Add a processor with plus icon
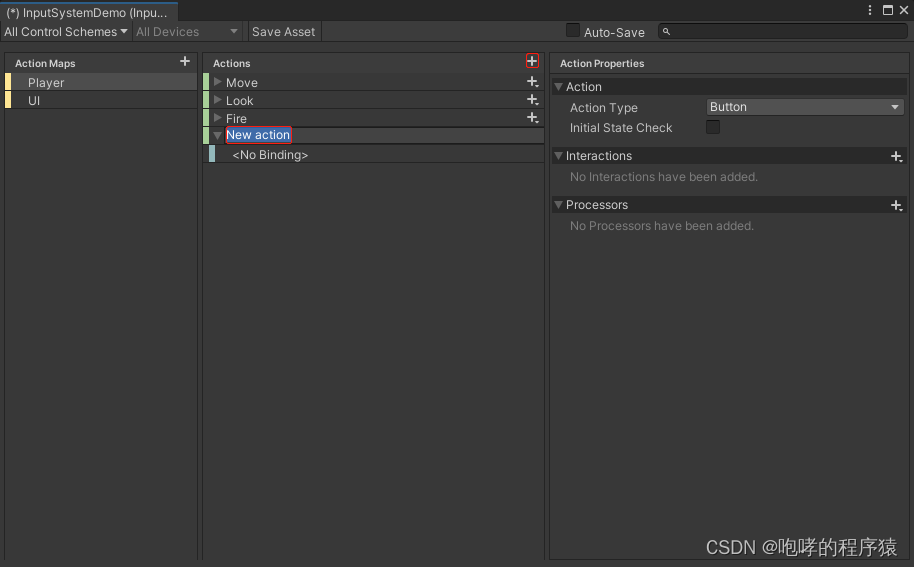The height and width of the screenshot is (567, 914). point(897,205)
